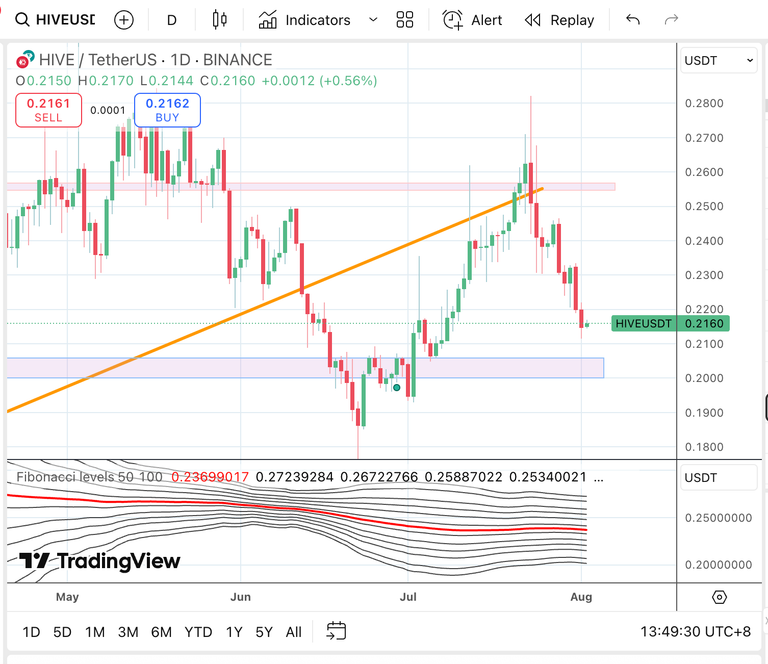Open the Indicators dialog
Image resolution: width=768 pixels, height=664 pixels.
[x=304, y=20]
